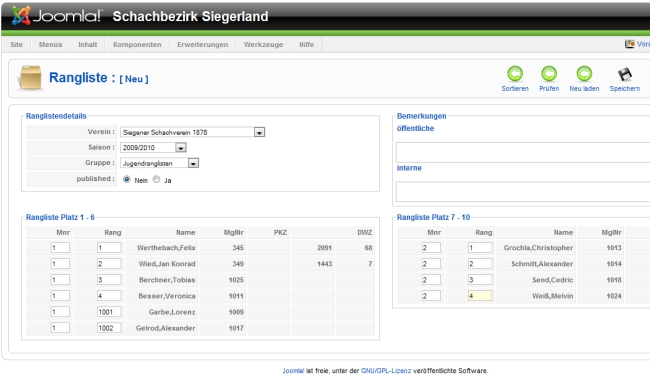Click the name Garbe,Lorenz
Screen dimensions: 650x375
pos(172,312)
